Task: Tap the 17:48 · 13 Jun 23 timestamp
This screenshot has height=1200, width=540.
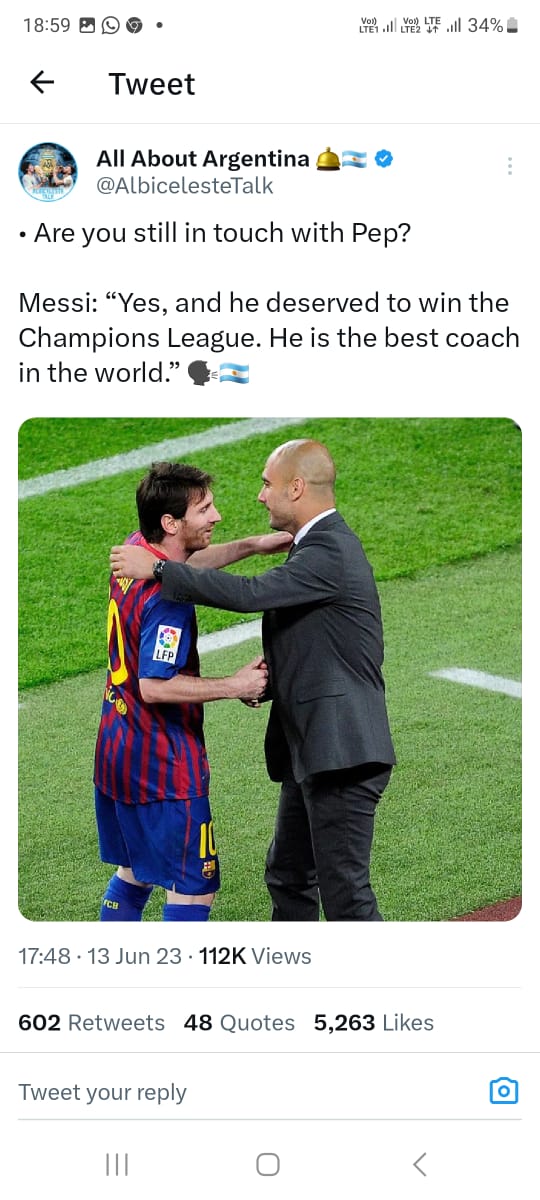Action: pos(100,956)
